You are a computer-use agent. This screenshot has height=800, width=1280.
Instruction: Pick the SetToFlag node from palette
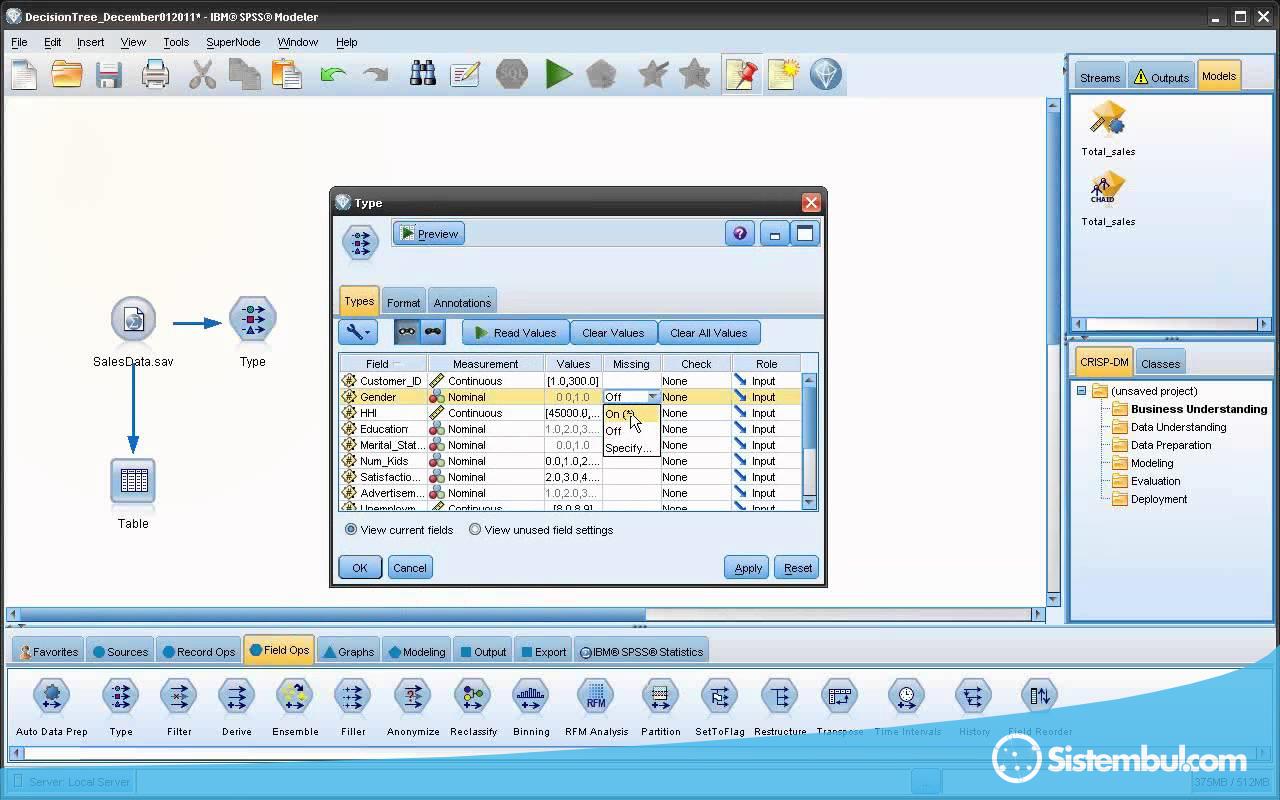[720, 696]
